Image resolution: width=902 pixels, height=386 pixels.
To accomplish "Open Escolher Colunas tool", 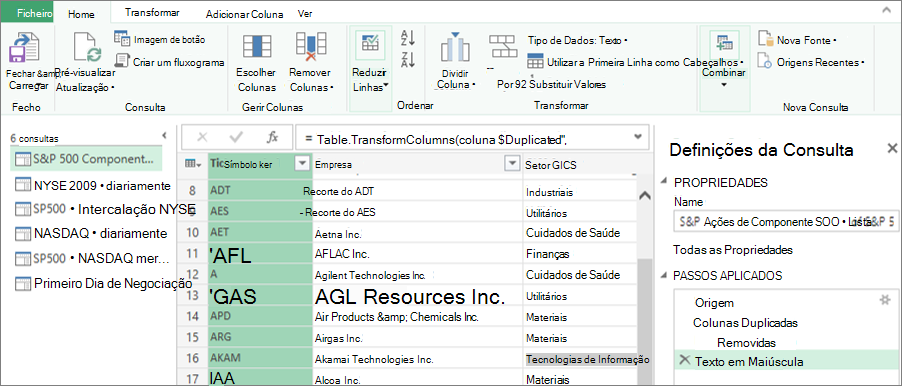I will click(x=256, y=63).
